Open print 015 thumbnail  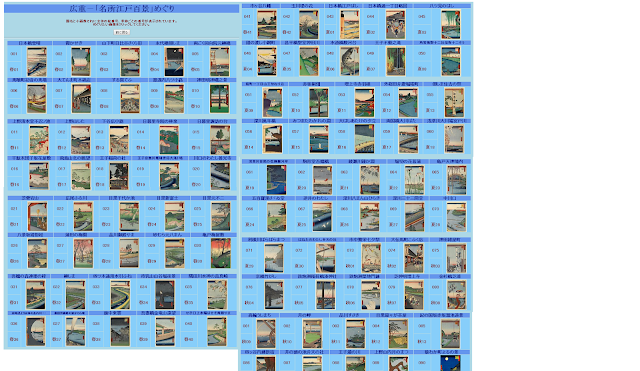pos(220,140)
